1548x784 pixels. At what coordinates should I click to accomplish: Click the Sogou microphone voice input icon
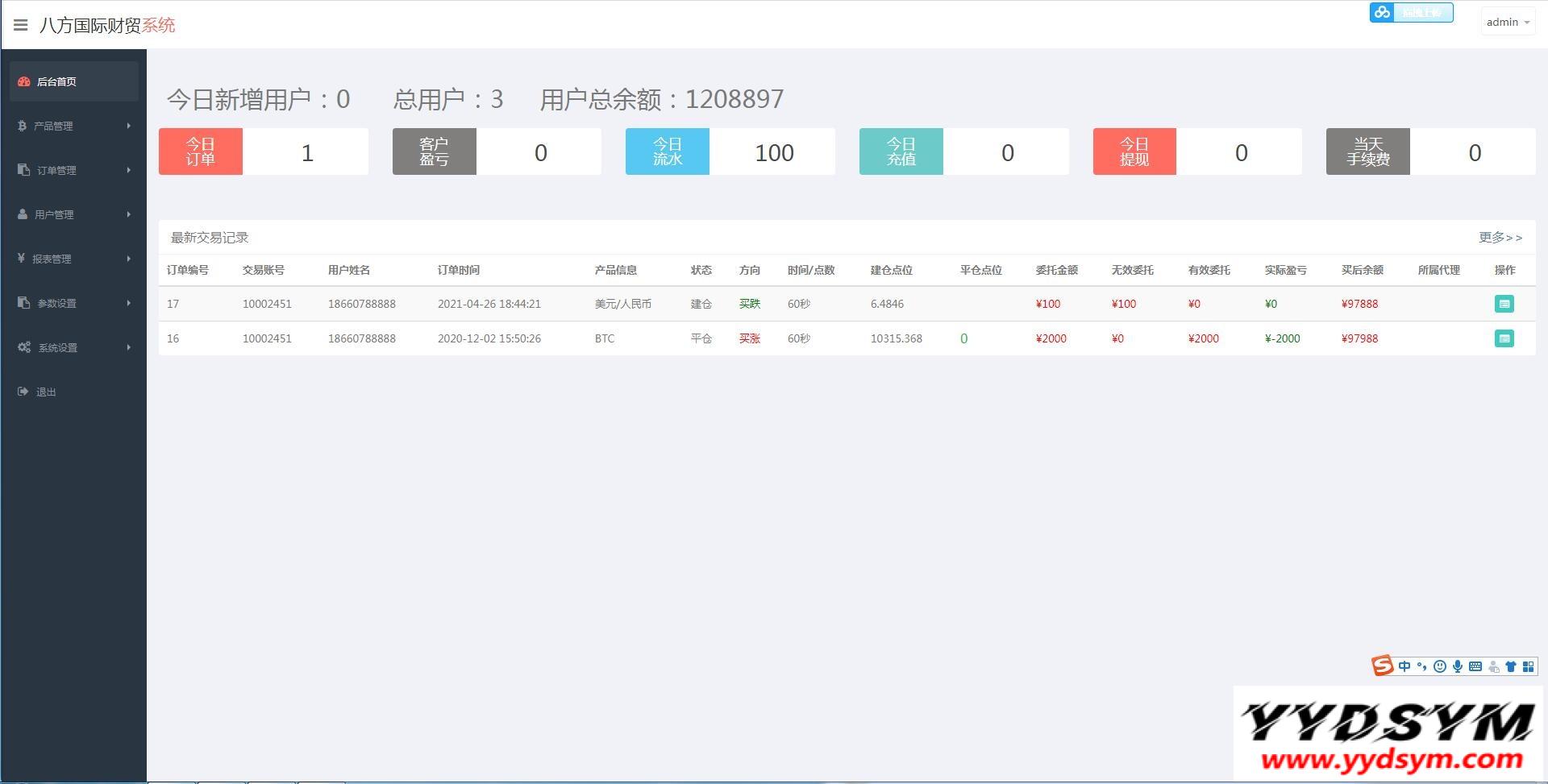pyautogui.click(x=1458, y=666)
